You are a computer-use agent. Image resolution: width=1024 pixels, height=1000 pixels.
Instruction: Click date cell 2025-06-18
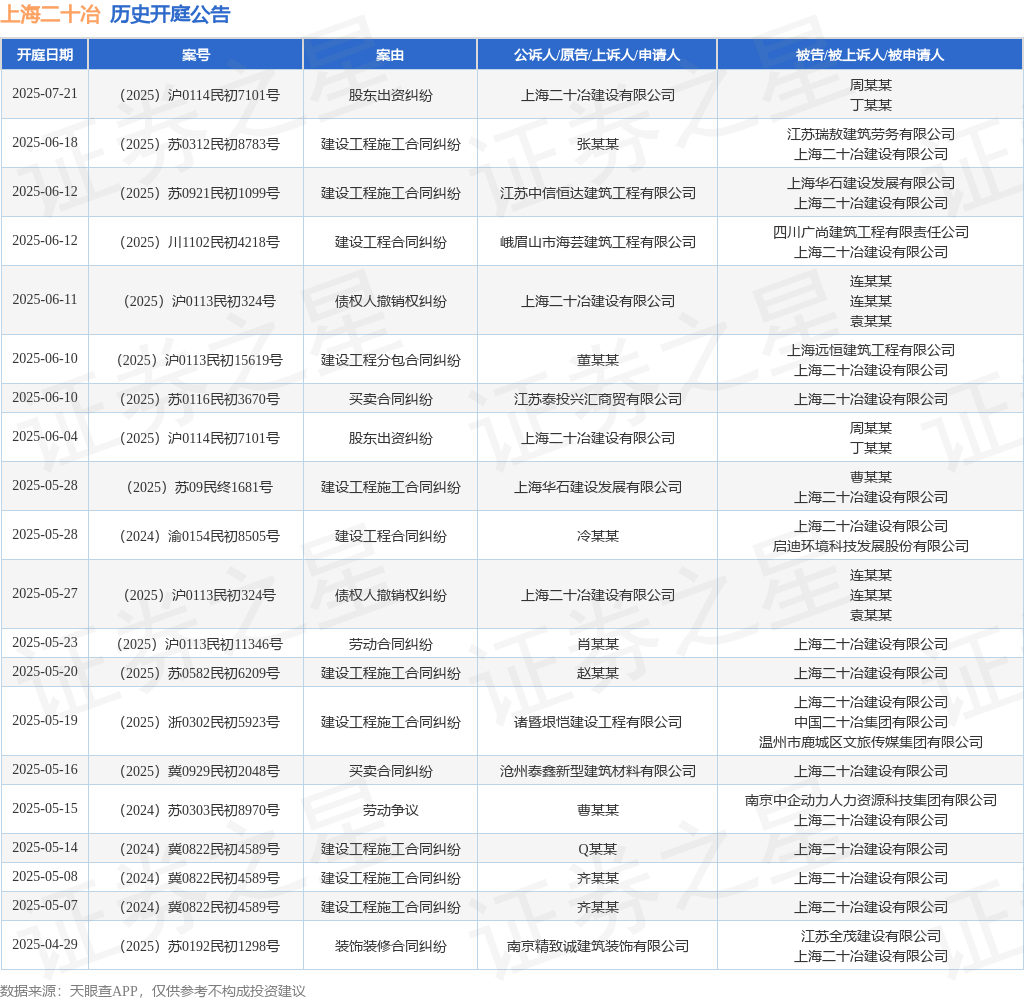[44, 142]
